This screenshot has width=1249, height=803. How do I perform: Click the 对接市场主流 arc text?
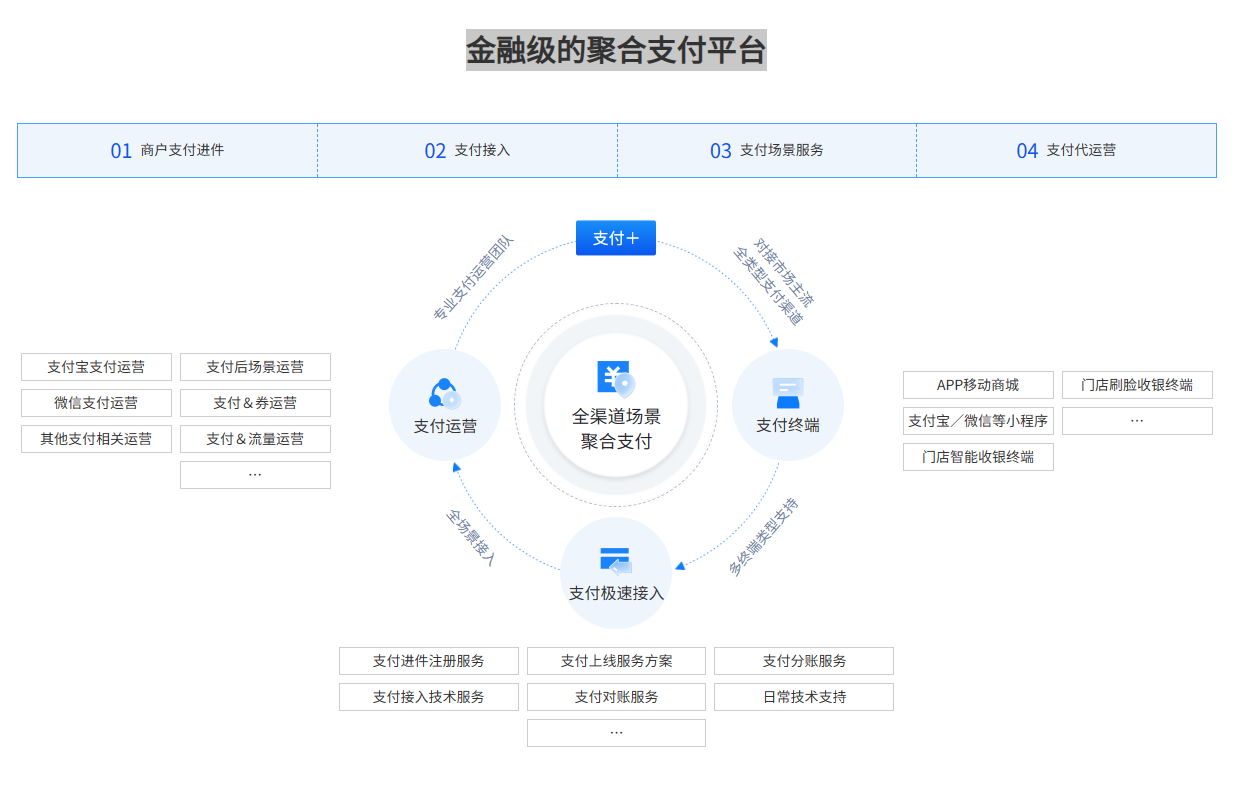pyautogui.click(x=785, y=273)
